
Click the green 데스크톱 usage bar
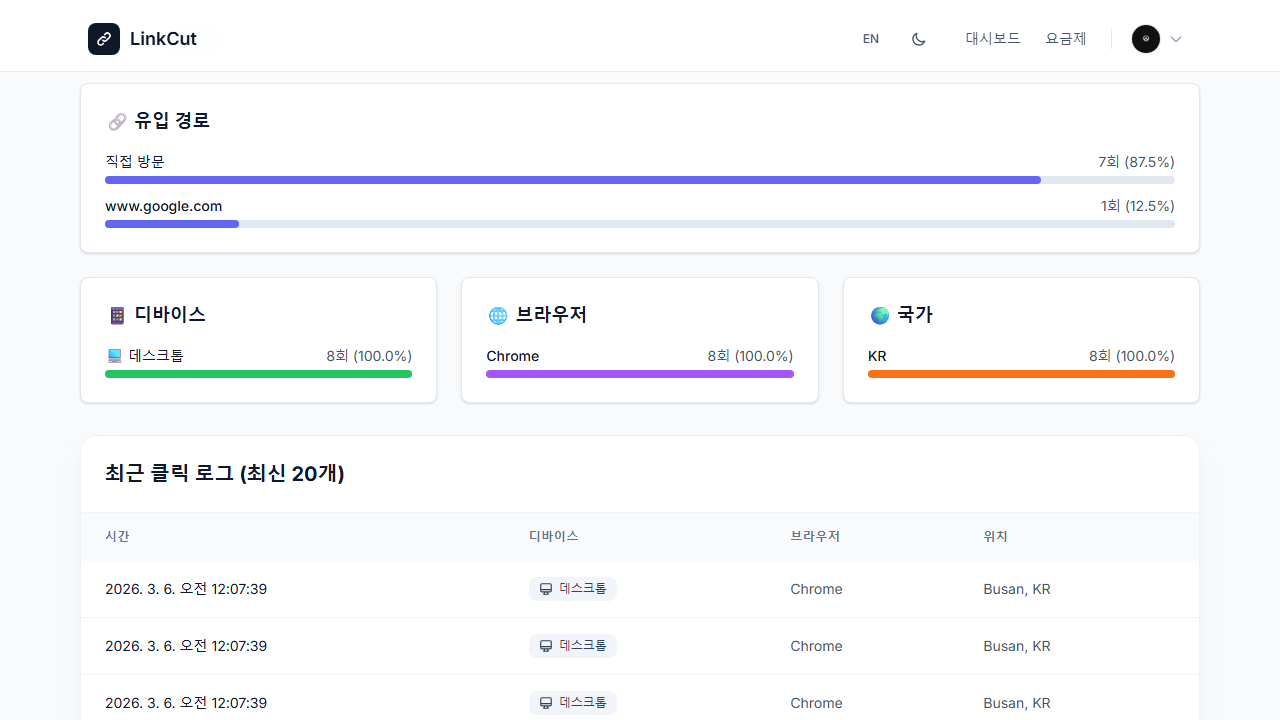[258, 374]
